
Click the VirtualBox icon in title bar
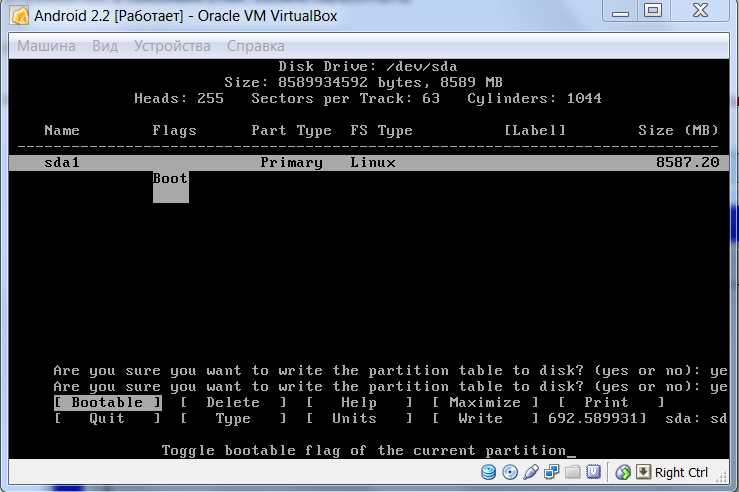pos(19,15)
